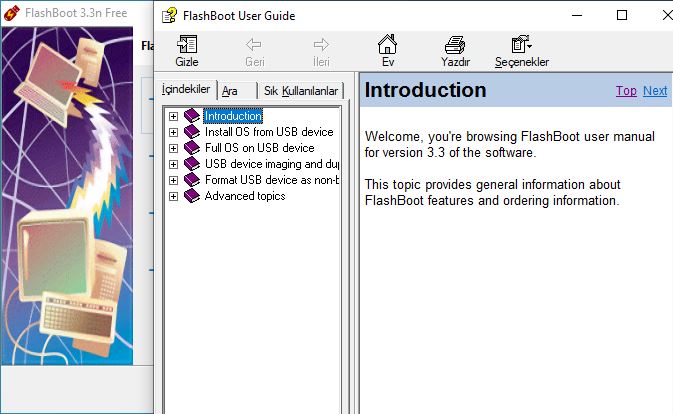Click book icon beside USB device imaging
Viewport: 673px width, 414px height.
pyautogui.click(x=192, y=164)
